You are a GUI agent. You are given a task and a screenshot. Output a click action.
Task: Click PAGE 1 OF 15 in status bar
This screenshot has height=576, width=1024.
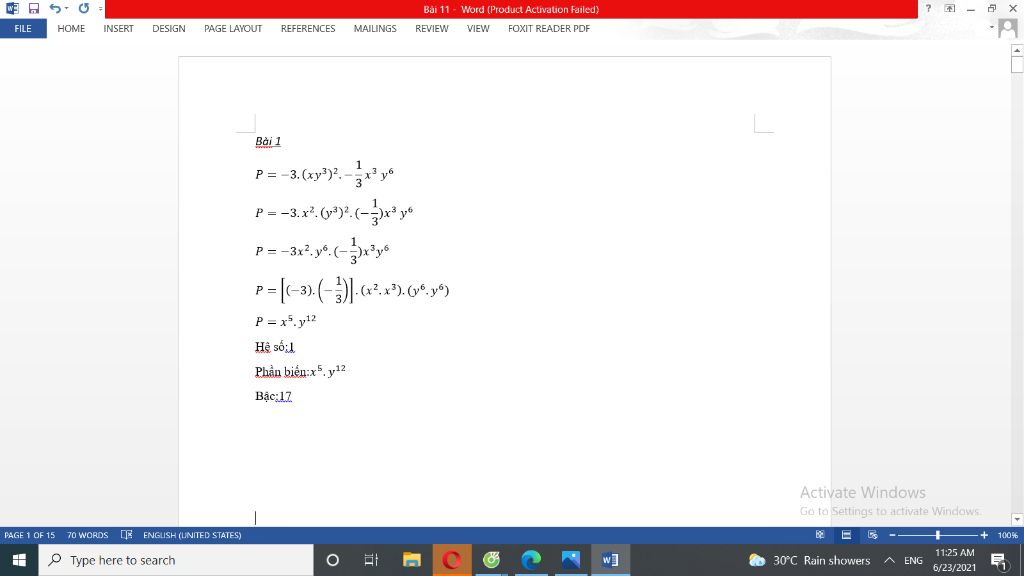click(30, 535)
